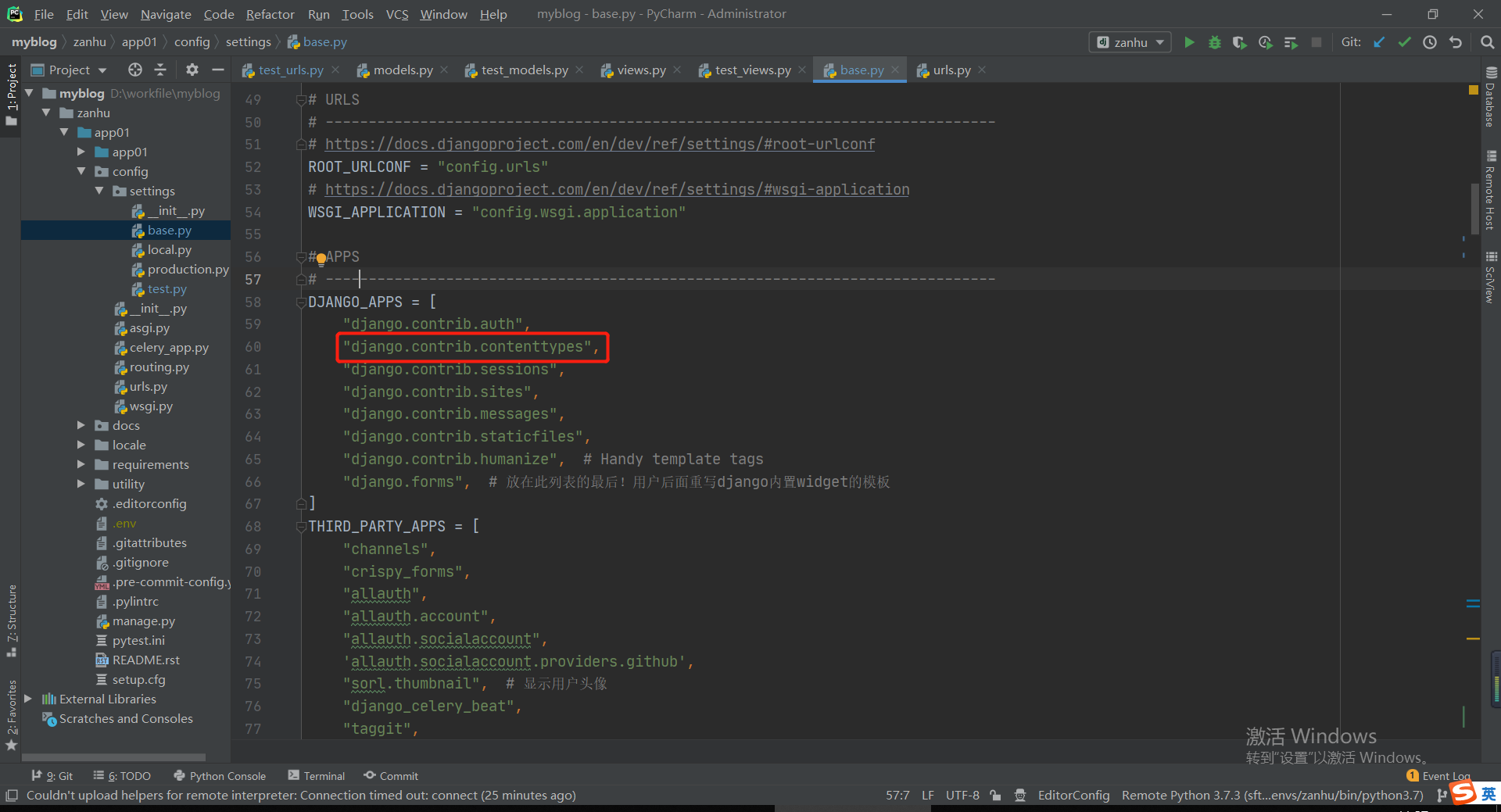Open the profiler run icon
Screen dimensions: 1501x812
[x=1265, y=42]
